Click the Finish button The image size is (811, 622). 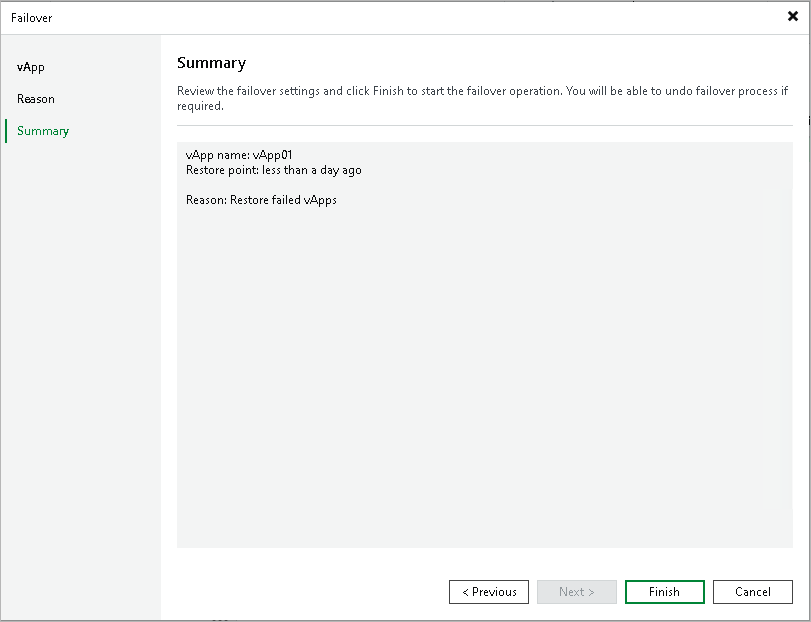pyautogui.click(x=665, y=591)
